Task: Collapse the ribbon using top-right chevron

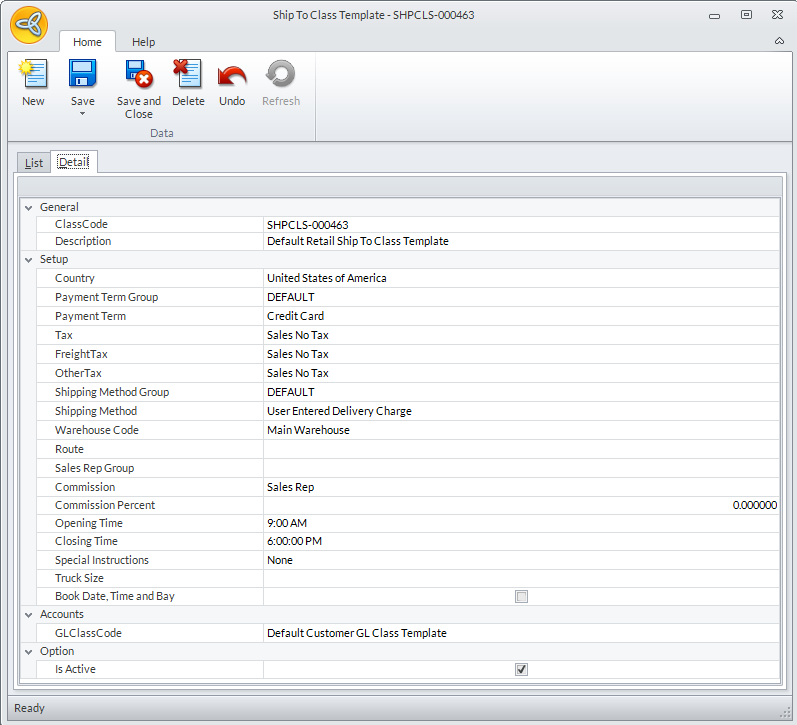Action: click(x=779, y=41)
